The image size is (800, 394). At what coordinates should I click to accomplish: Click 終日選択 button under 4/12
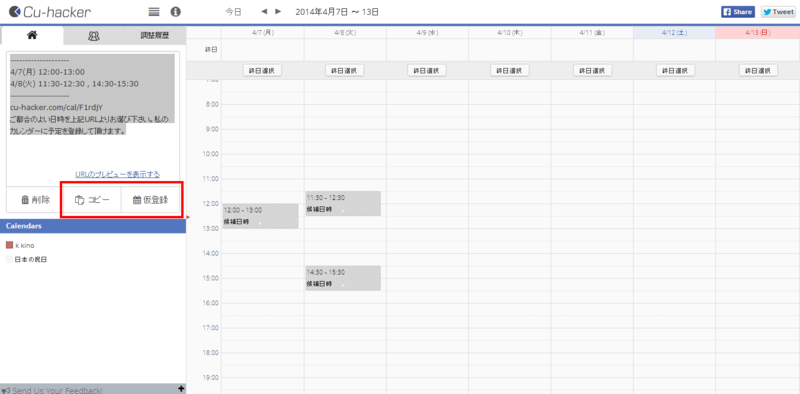click(x=676, y=71)
